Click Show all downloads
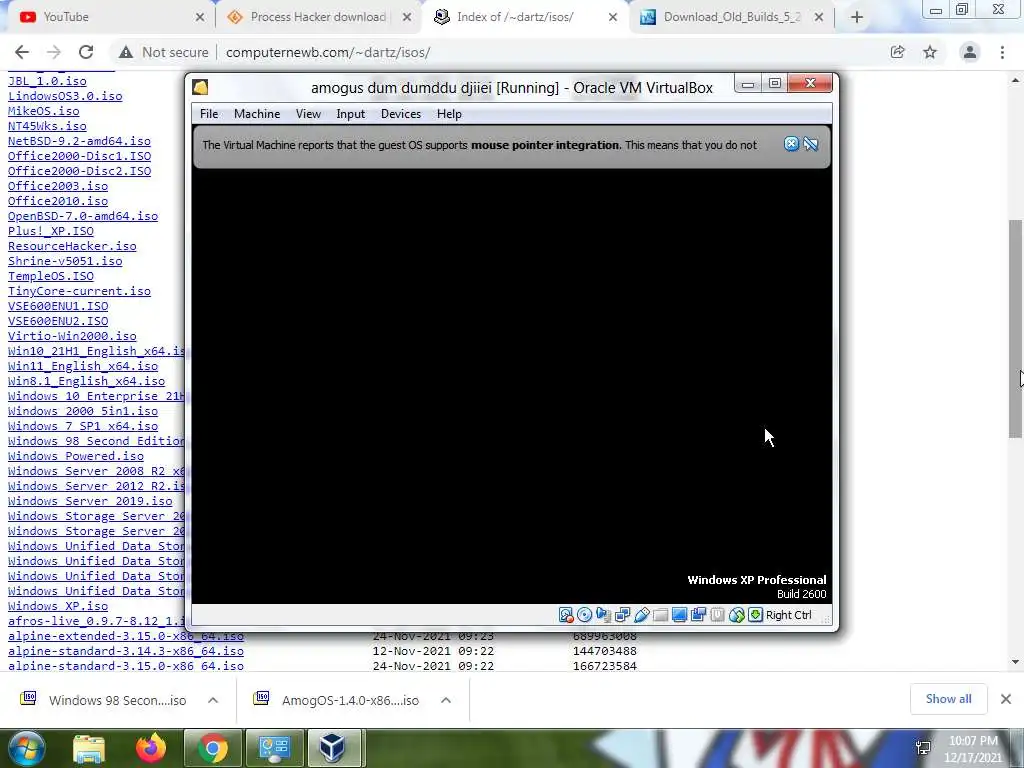The image size is (1024, 768). 948,699
